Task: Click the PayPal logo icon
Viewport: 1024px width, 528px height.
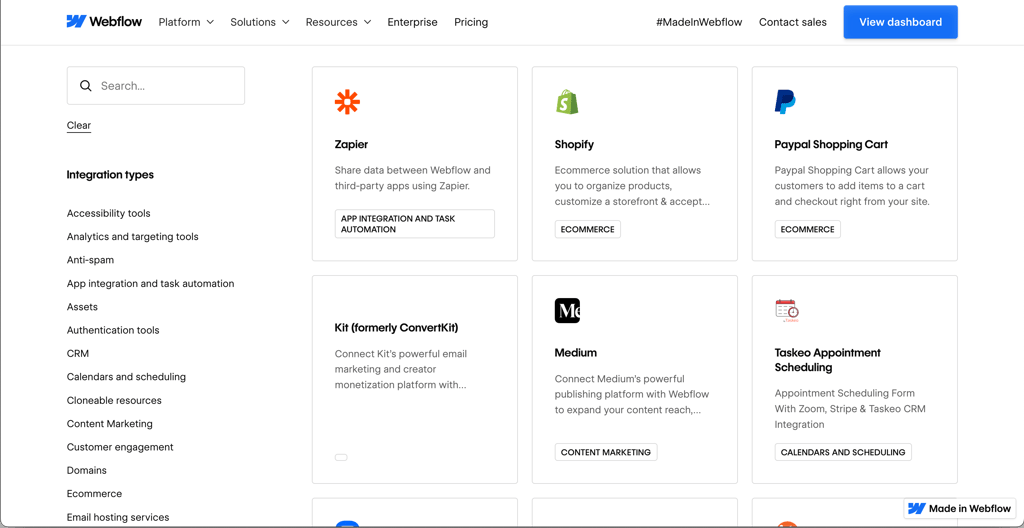Action: pos(785,102)
